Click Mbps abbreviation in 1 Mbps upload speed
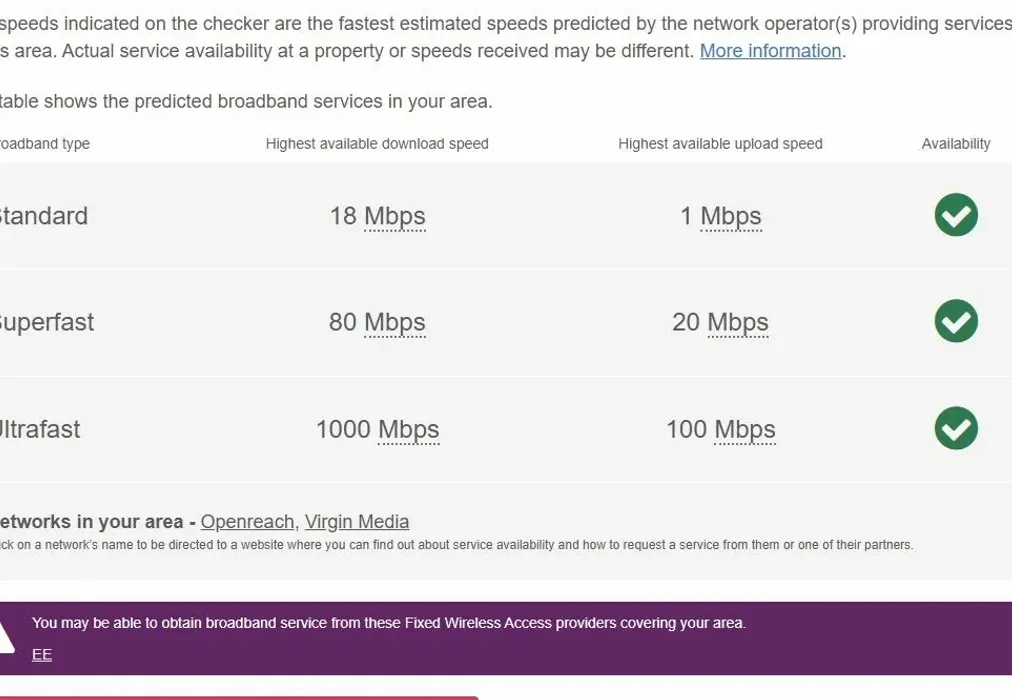 point(731,216)
